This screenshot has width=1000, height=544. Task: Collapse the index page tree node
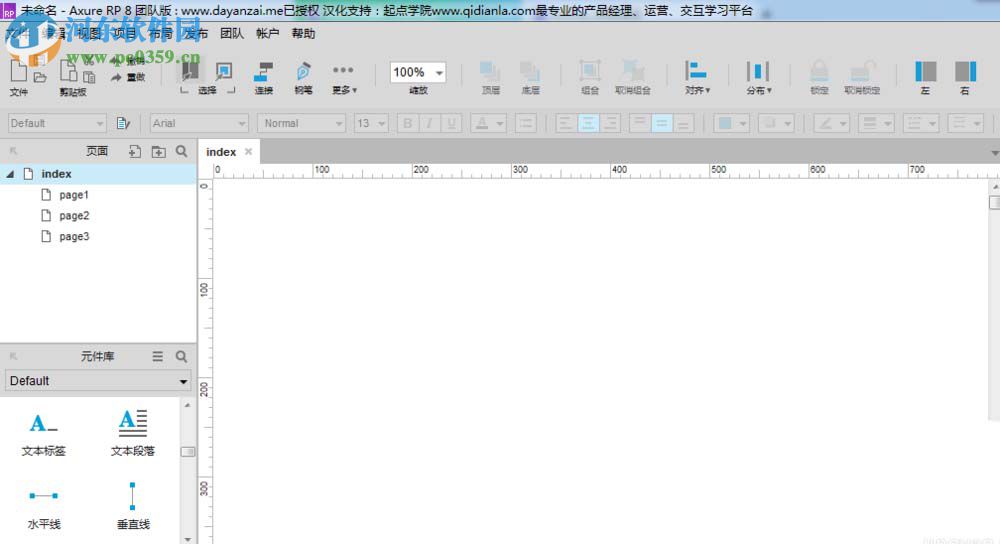click(10, 173)
